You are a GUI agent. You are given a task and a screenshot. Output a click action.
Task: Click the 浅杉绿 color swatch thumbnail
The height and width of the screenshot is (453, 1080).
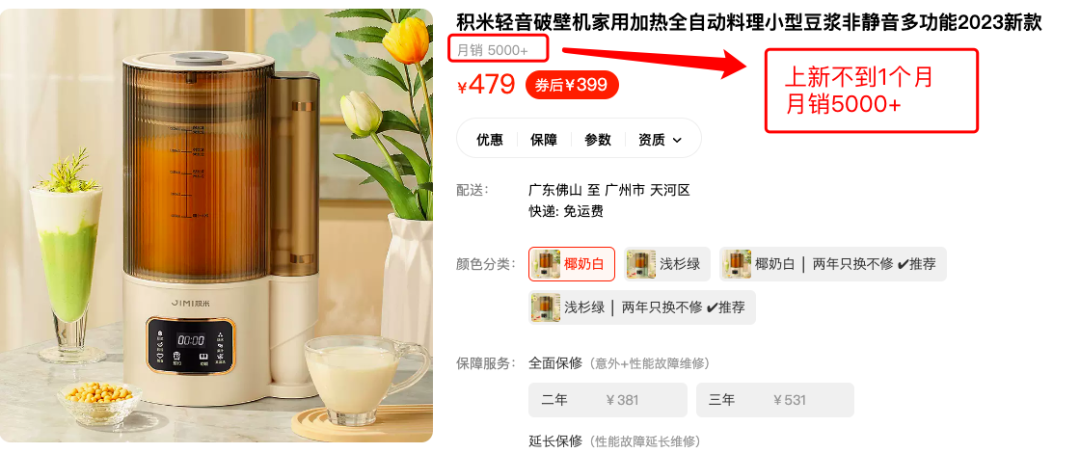pos(641,264)
